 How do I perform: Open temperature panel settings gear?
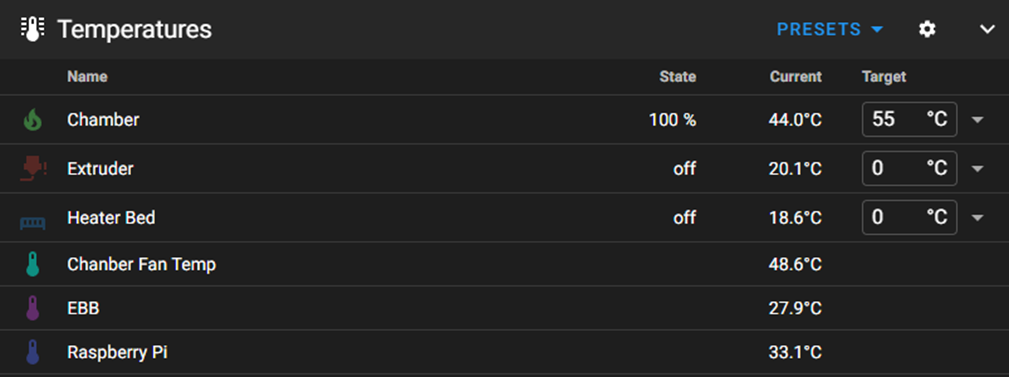[x=927, y=29]
